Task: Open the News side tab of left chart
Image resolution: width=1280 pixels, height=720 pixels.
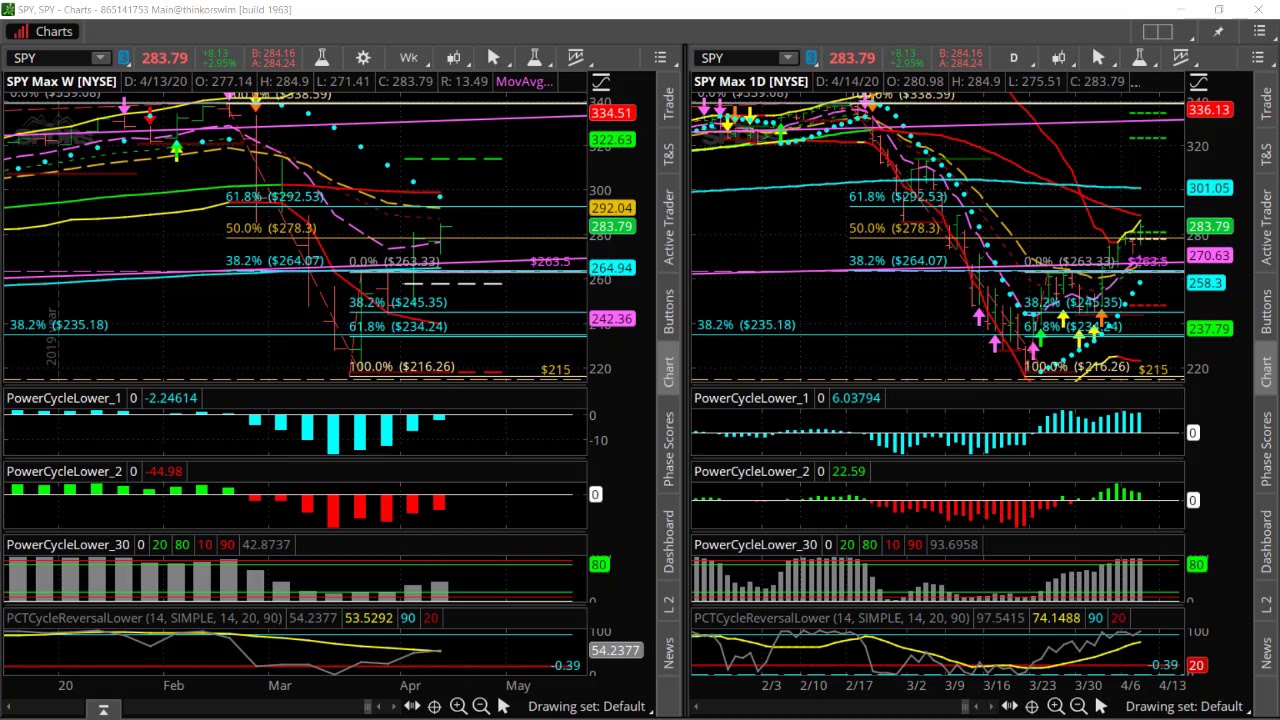Action: (x=669, y=653)
